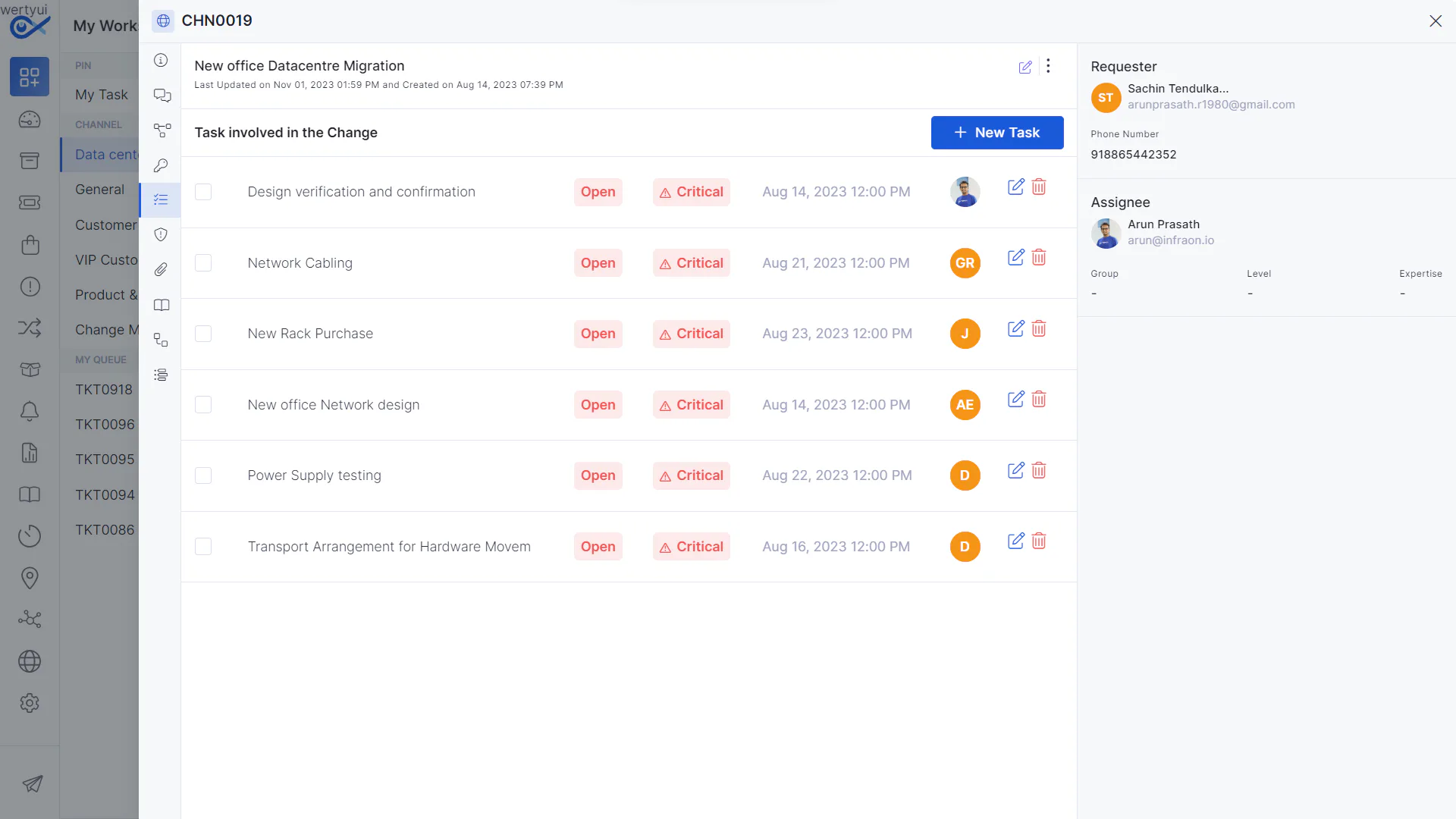Edit the New Rack Purchase task
Screen dimensions: 1456x819
(x=1016, y=328)
